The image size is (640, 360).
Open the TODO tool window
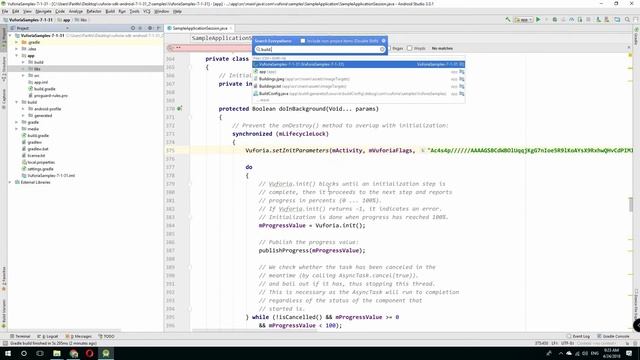coord(107,336)
